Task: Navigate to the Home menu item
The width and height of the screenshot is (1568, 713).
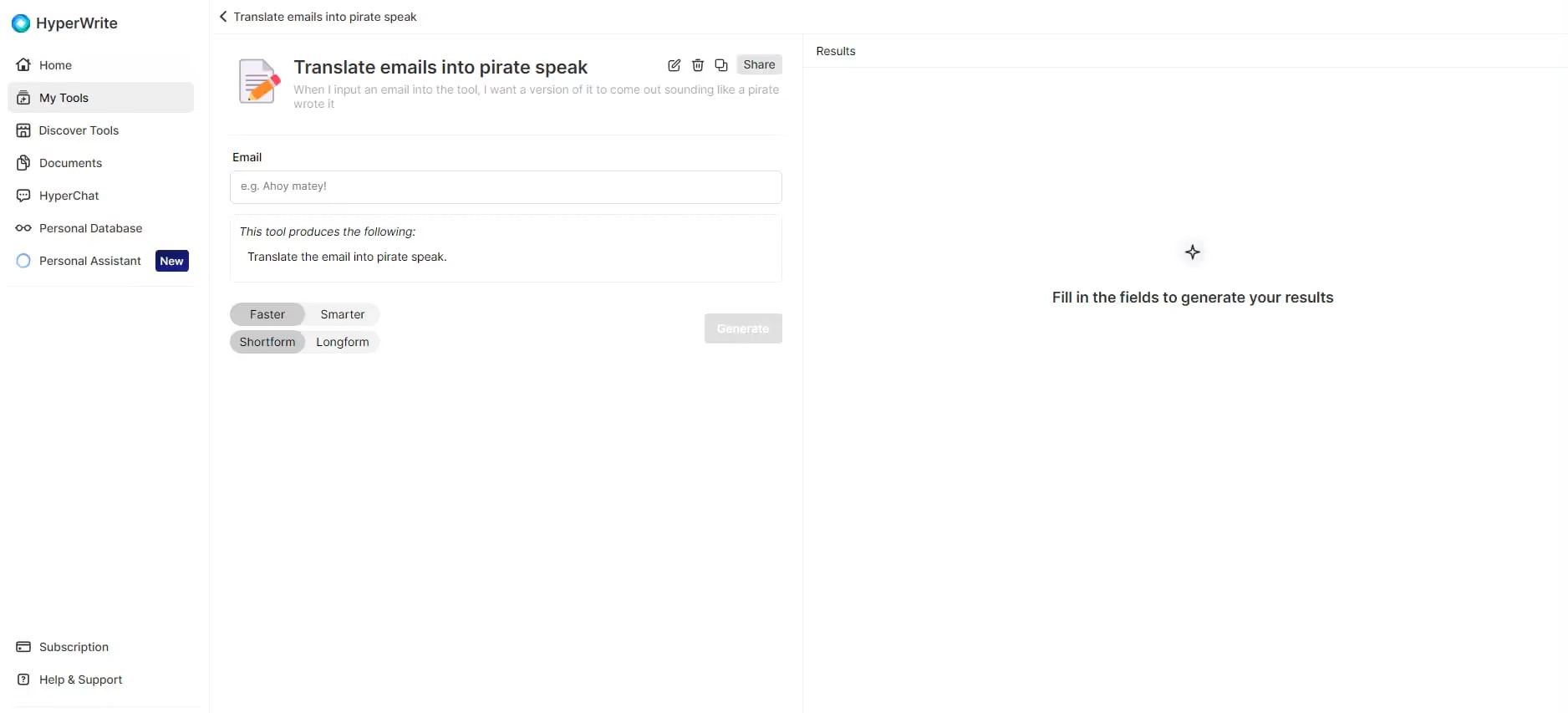Action: (x=53, y=64)
